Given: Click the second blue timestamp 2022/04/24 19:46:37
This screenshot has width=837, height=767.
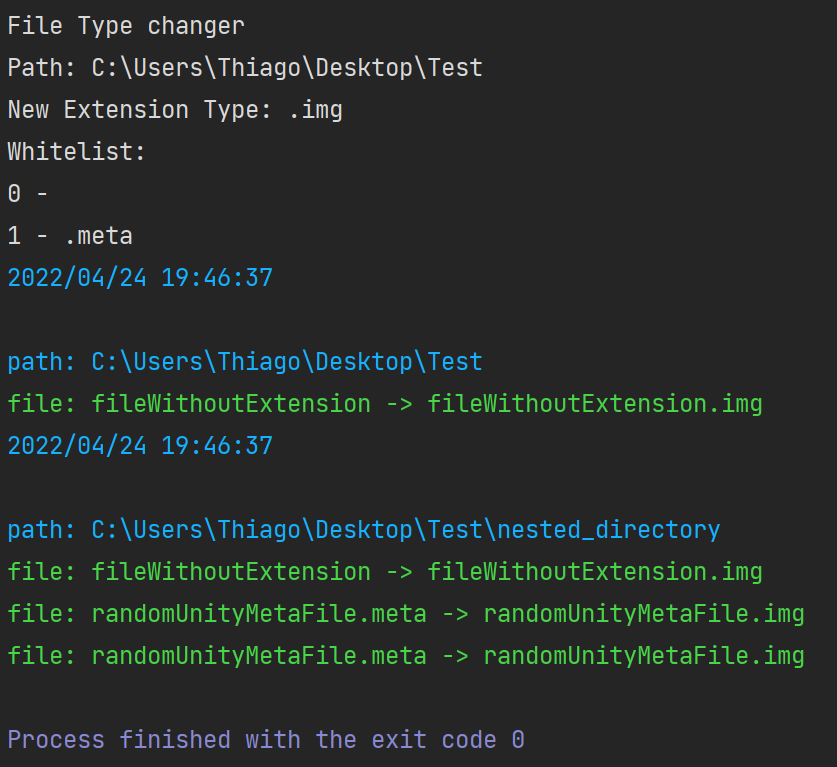Looking at the screenshot, I should coord(140,446).
